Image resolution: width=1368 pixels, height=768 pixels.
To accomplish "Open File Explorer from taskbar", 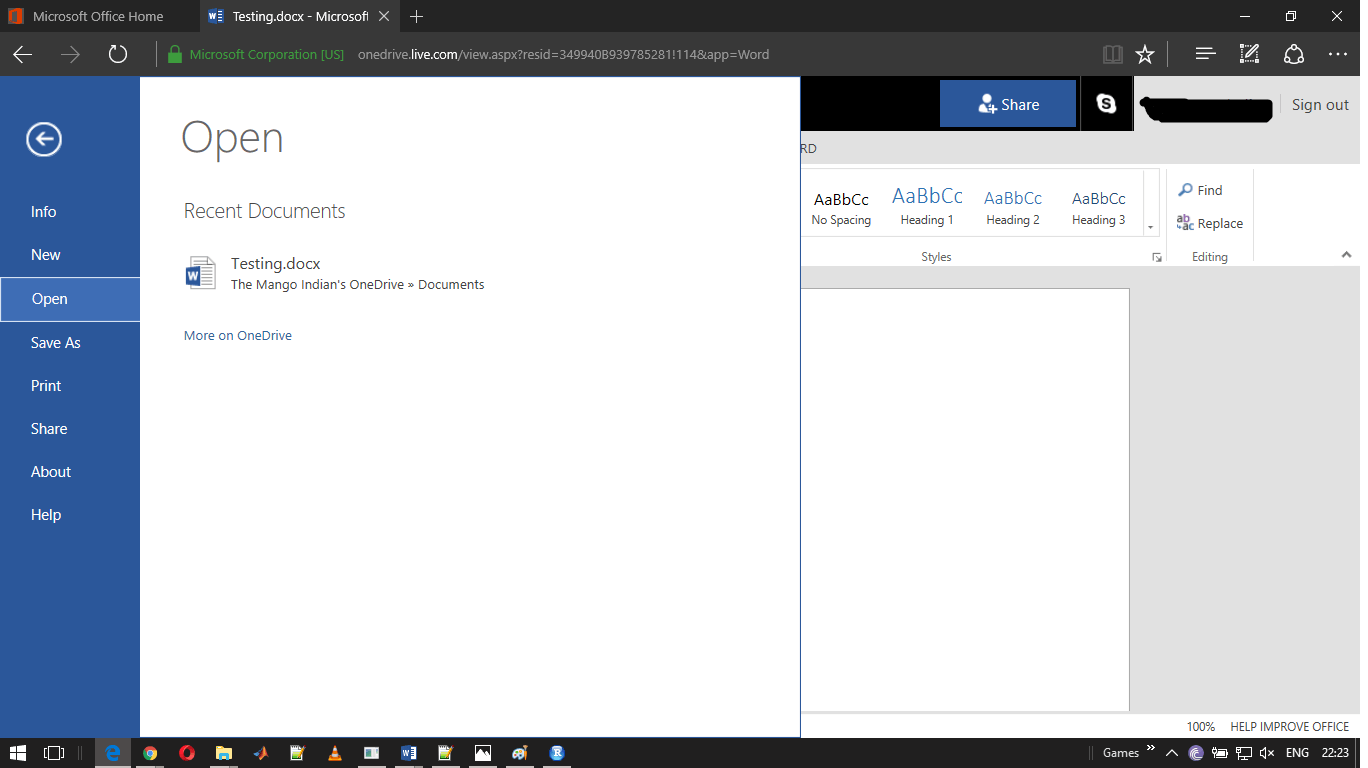I will [224, 753].
